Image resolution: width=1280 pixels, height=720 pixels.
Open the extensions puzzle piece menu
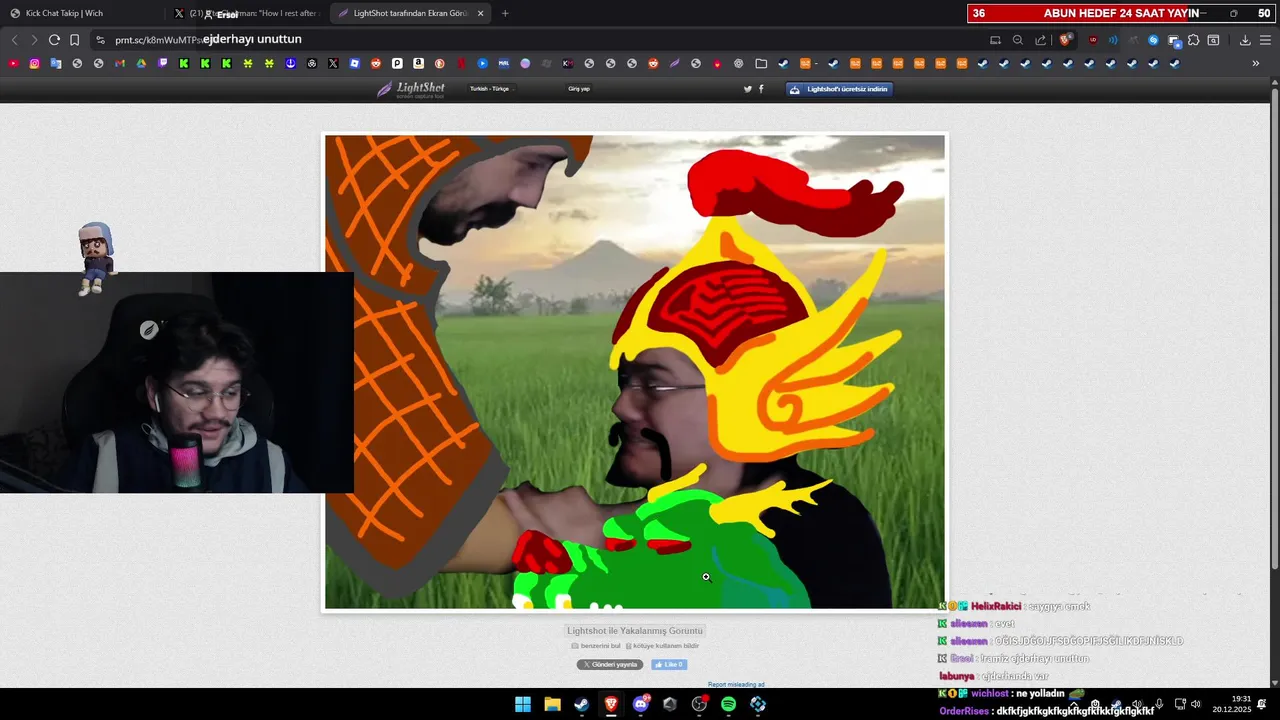click(1193, 40)
